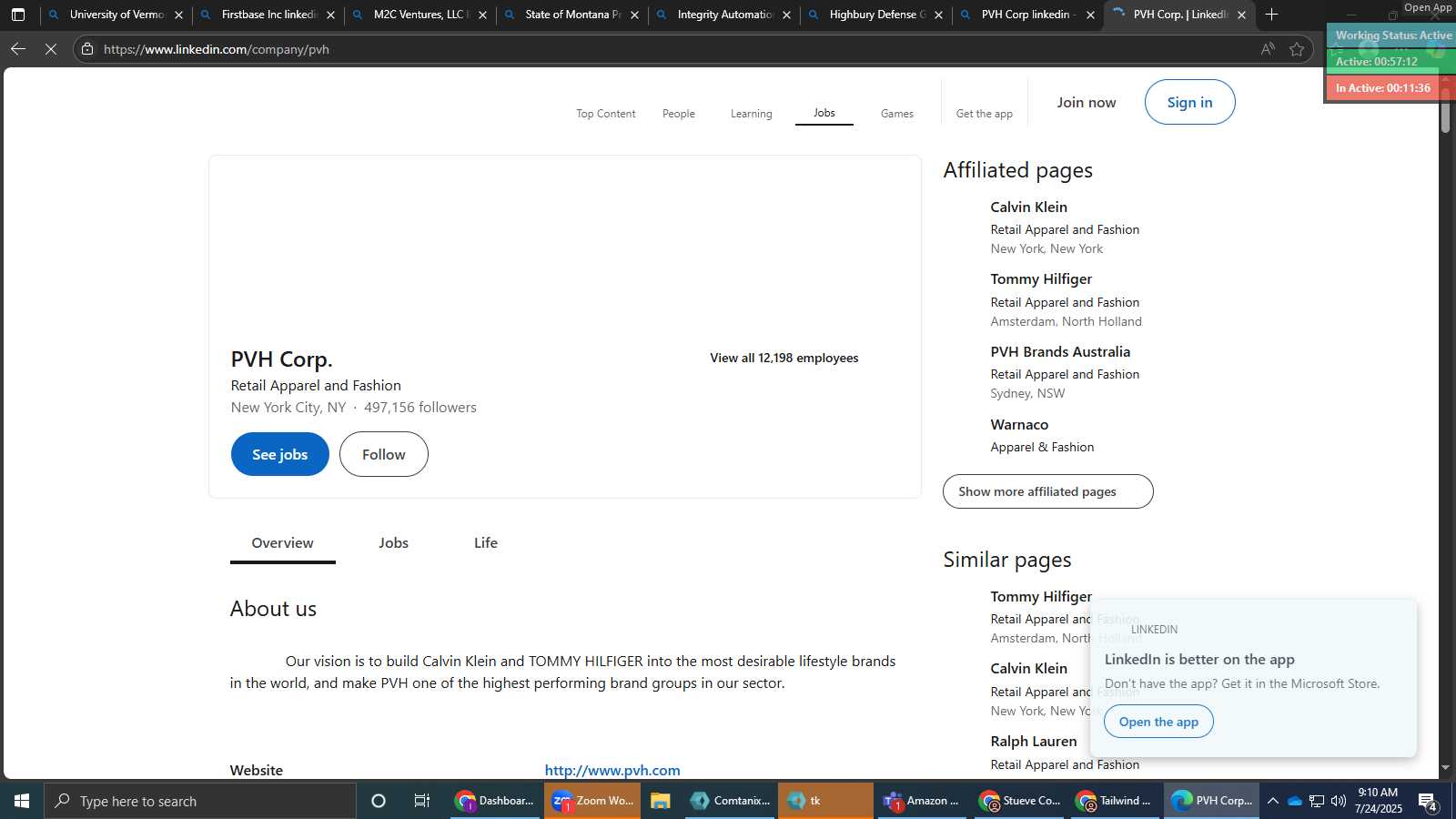Open Teams Amazon taskbar item

point(922,801)
